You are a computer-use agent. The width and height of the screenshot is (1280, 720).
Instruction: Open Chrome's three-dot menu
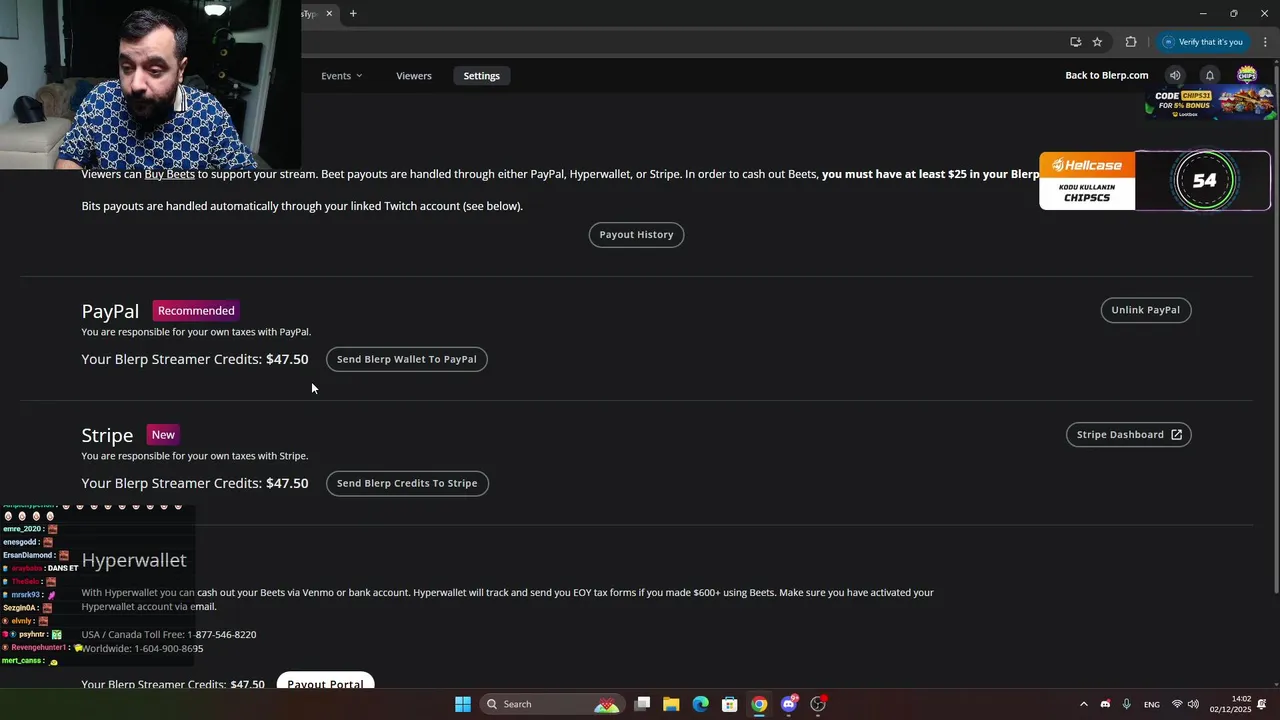point(1265,42)
